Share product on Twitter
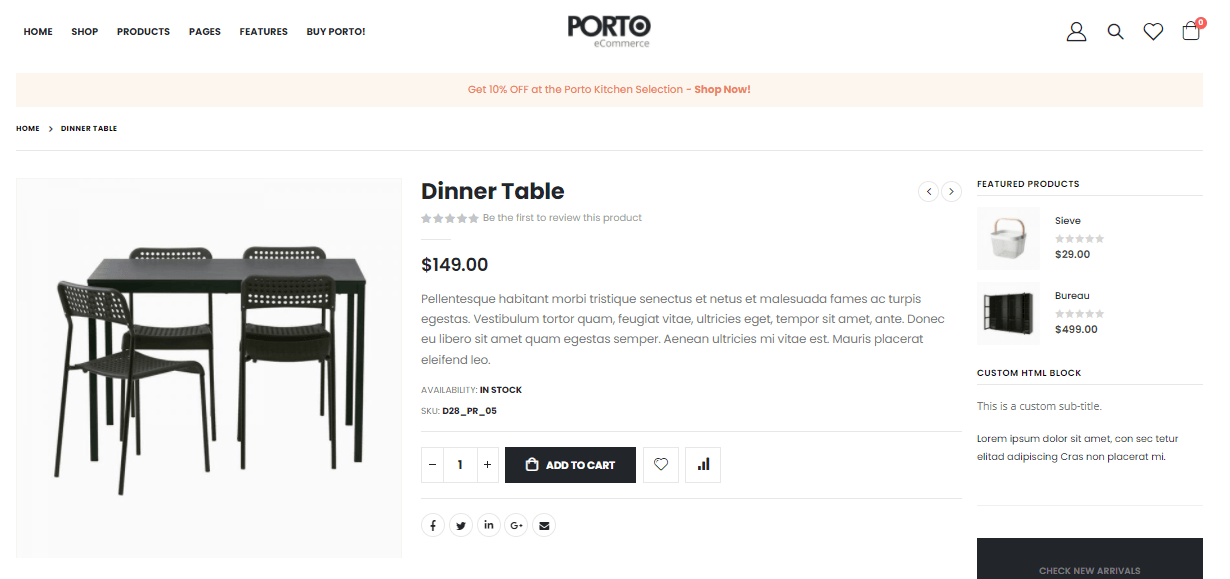The height and width of the screenshot is (579, 1230). coord(460,525)
